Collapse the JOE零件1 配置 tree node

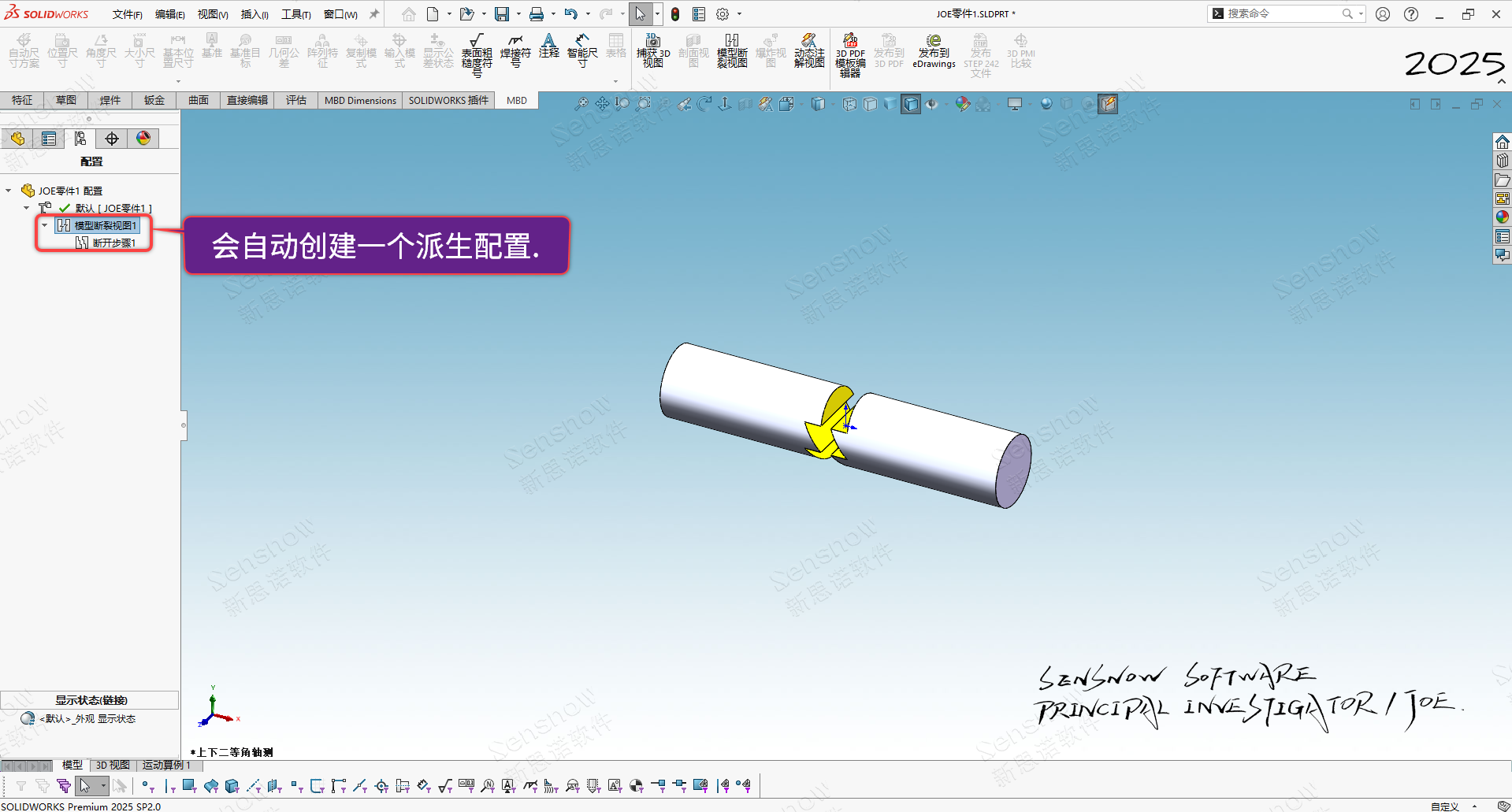9,191
